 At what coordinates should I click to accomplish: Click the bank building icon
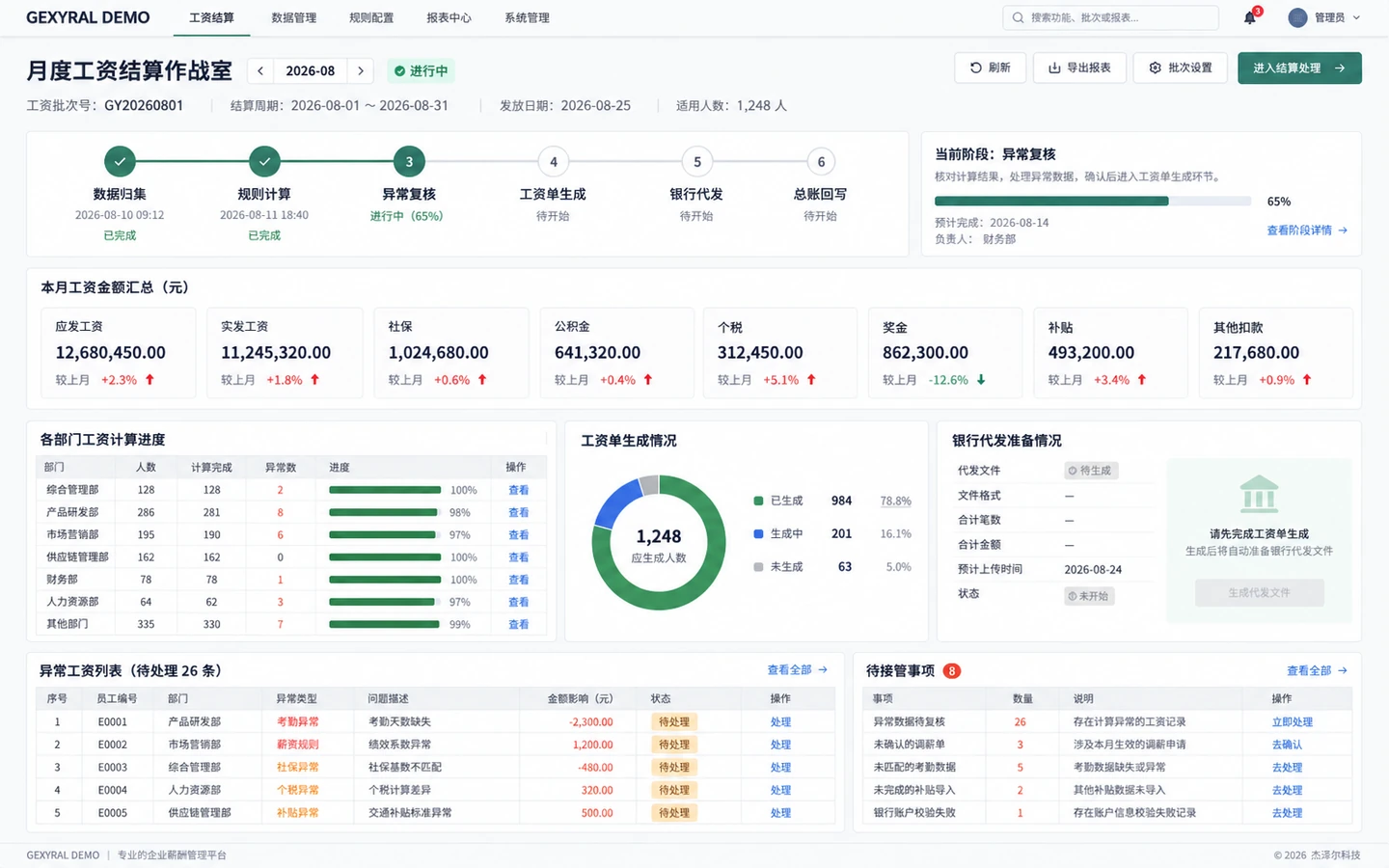tap(1259, 494)
